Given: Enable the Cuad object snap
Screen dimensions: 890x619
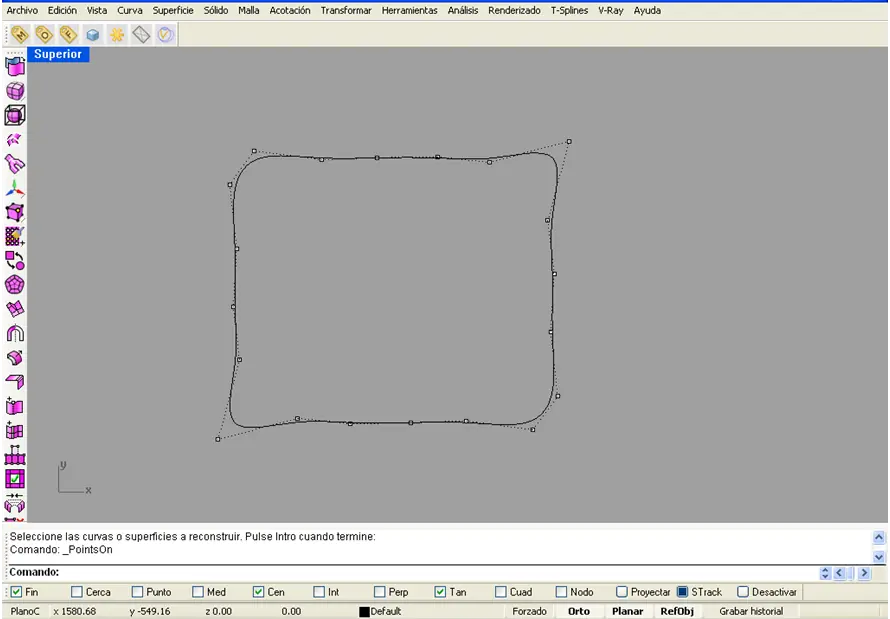Looking at the screenshot, I should 501,592.
